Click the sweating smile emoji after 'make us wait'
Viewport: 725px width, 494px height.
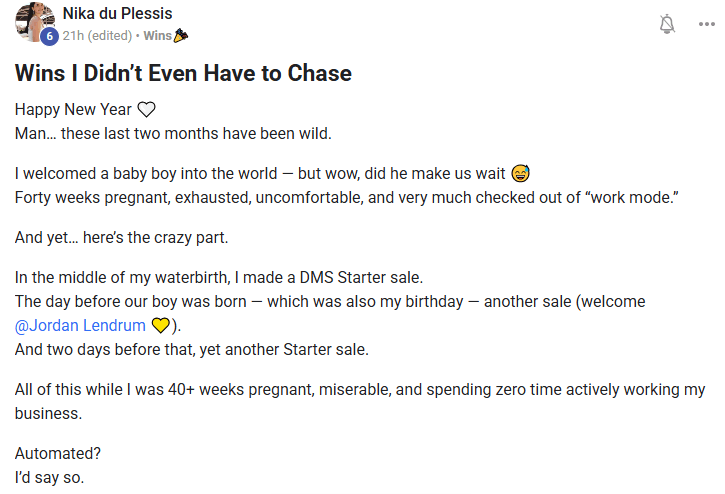520,173
